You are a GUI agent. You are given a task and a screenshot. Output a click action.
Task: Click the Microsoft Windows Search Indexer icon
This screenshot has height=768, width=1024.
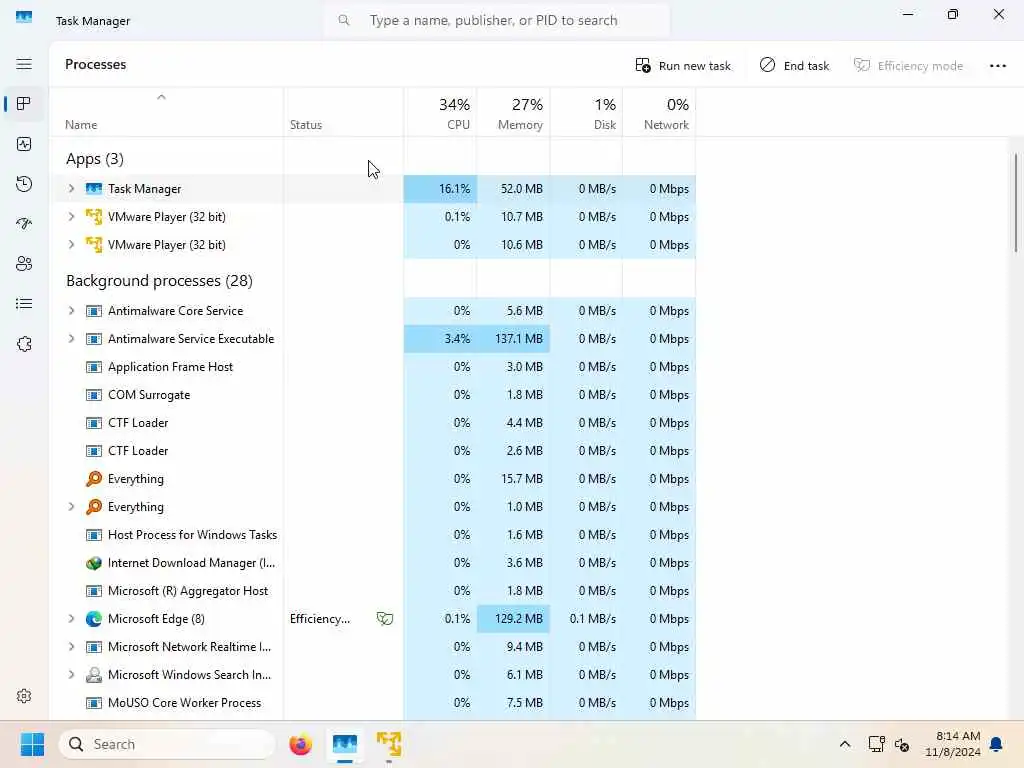click(x=94, y=675)
